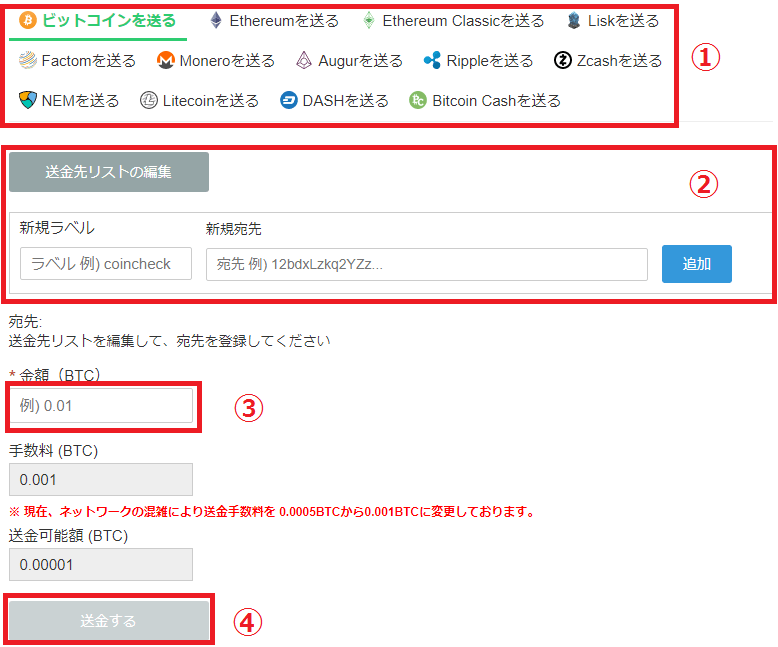Viewport: 778px width, 647px height.
Task: Click the 送金可能額 (BTC) field
Action: click(101, 564)
